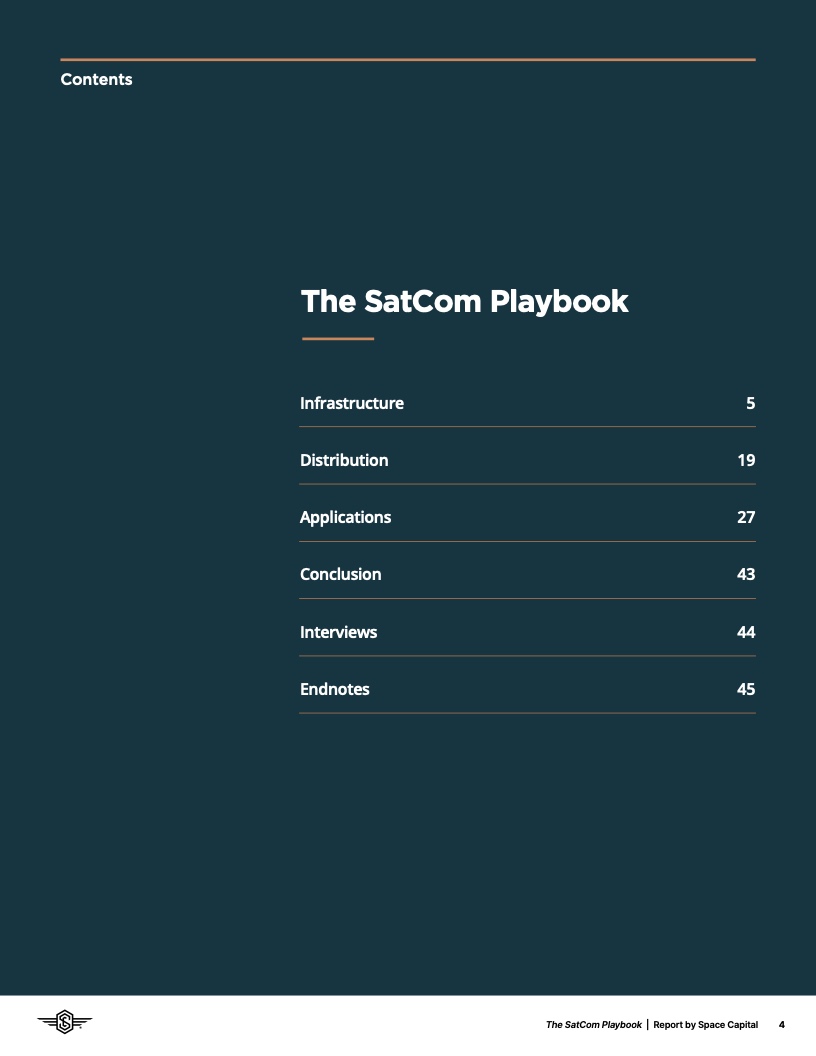This screenshot has width=816, height=1056.
Task: Click the italic SatCom Playbook footer text
Action: pyautogui.click(x=594, y=1025)
